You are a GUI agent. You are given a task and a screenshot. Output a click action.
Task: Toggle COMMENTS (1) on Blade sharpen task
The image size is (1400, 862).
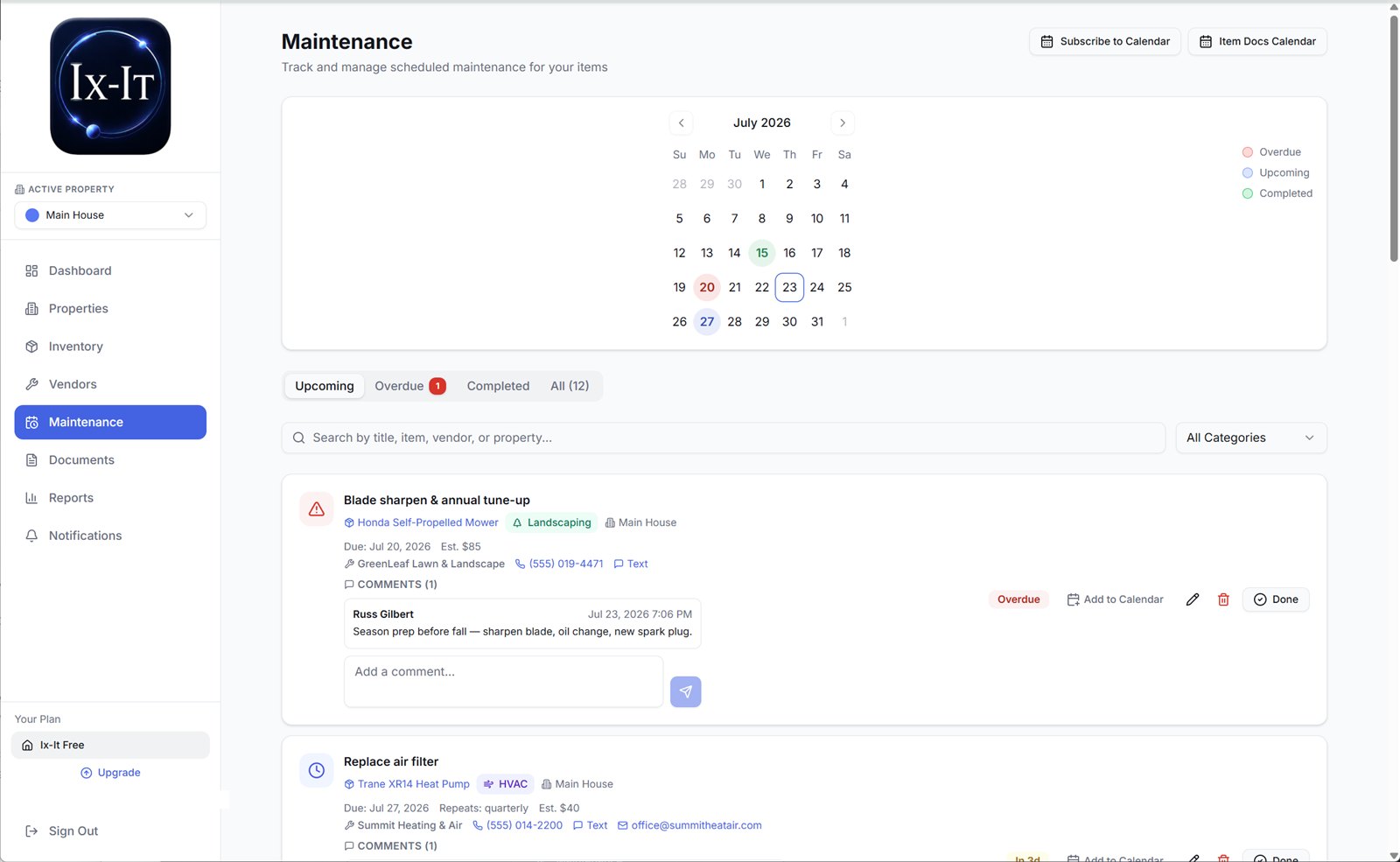click(391, 585)
